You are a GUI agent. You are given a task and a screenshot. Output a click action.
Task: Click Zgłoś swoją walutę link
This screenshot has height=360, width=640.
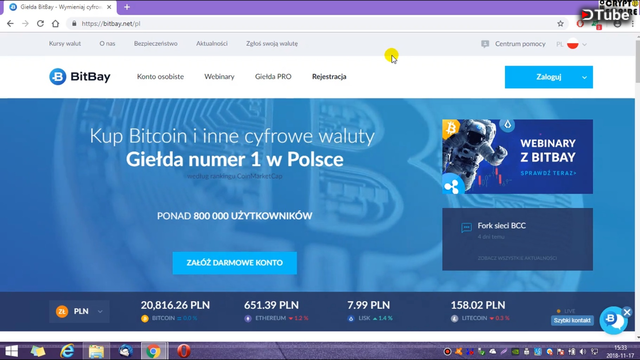[272, 44]
